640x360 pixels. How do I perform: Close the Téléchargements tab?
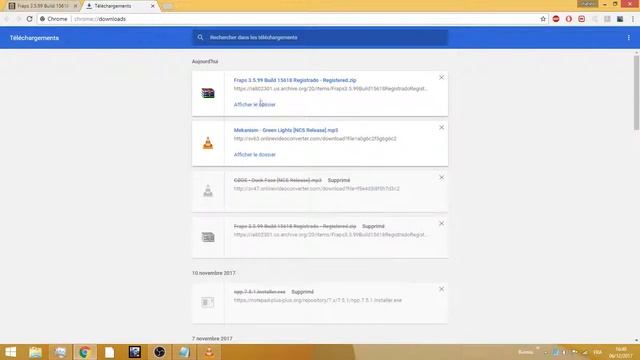[x=152, y=6]
